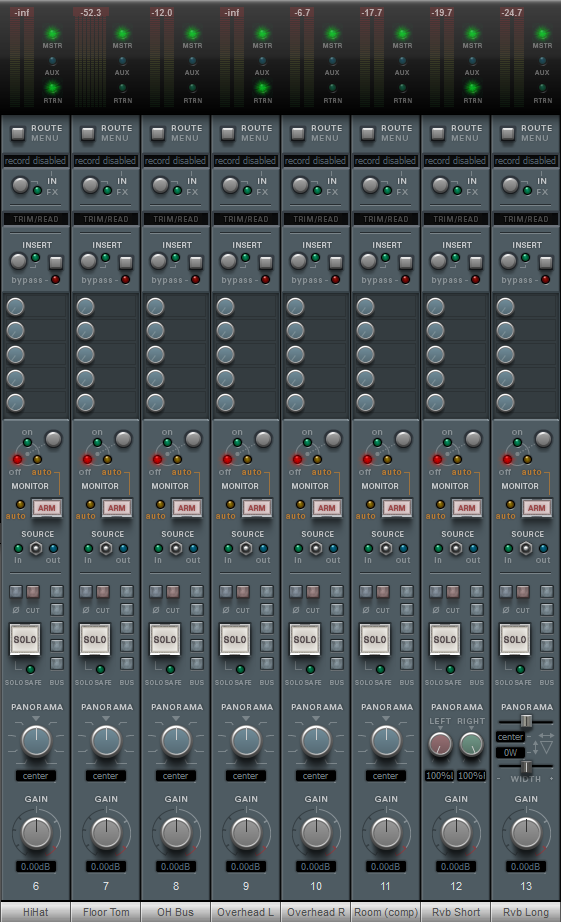The image size is (561, 922).
Task: Open TRIM/READ automation mode on Room (comp)
Action: pos(386,219)
